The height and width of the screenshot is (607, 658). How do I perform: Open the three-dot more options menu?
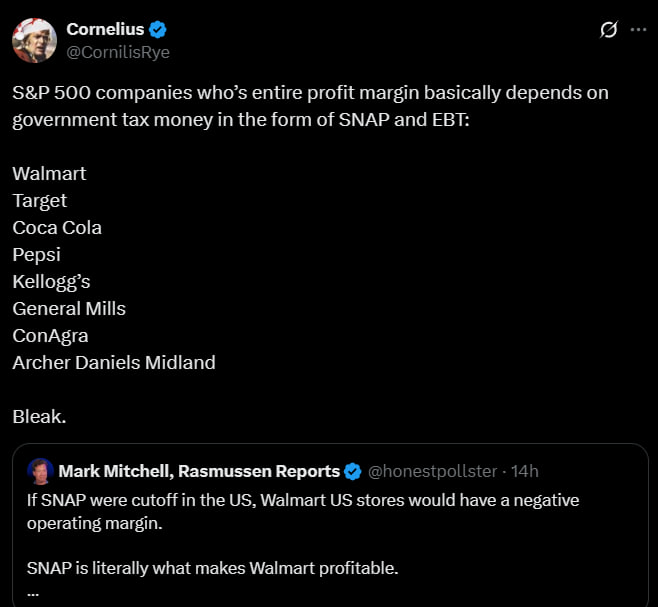click(637, 30)
